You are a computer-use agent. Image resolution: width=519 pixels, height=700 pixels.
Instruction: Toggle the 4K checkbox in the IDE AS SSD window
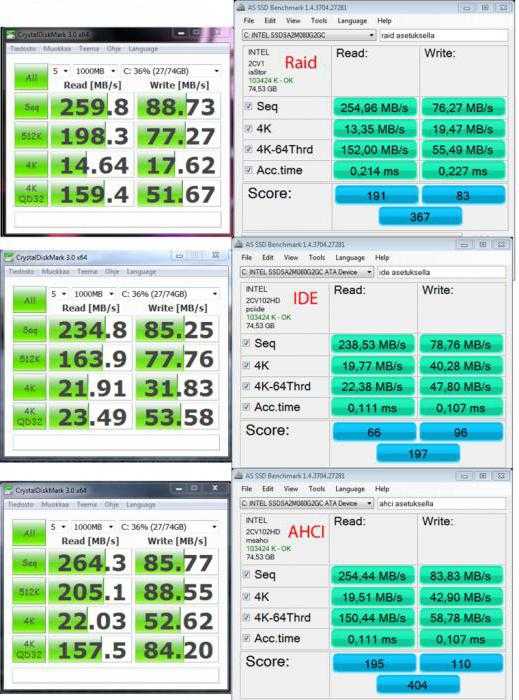[x=246, y=365]
